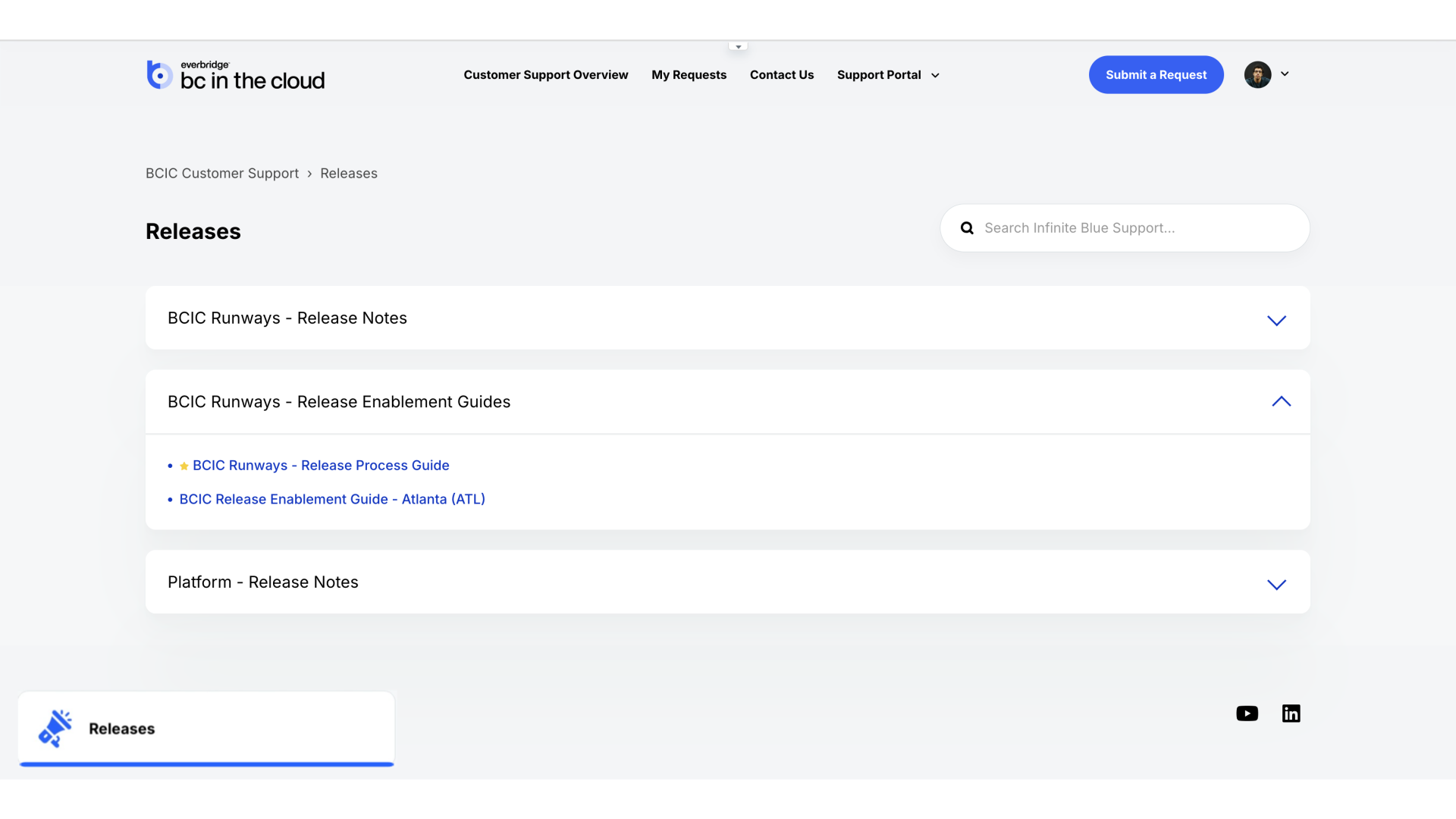
Task: Click the search magnifier icon
Action: tap(967, 228)
